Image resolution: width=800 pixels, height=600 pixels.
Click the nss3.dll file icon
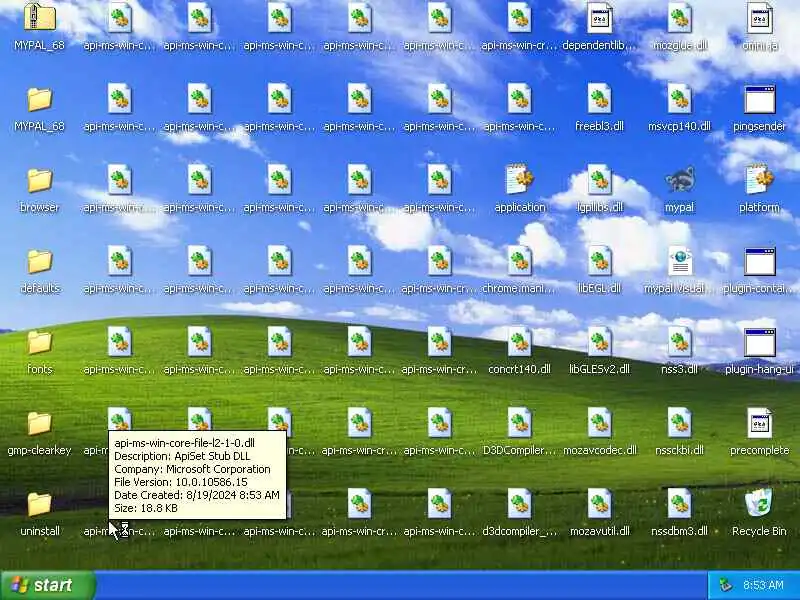point(680,342)
